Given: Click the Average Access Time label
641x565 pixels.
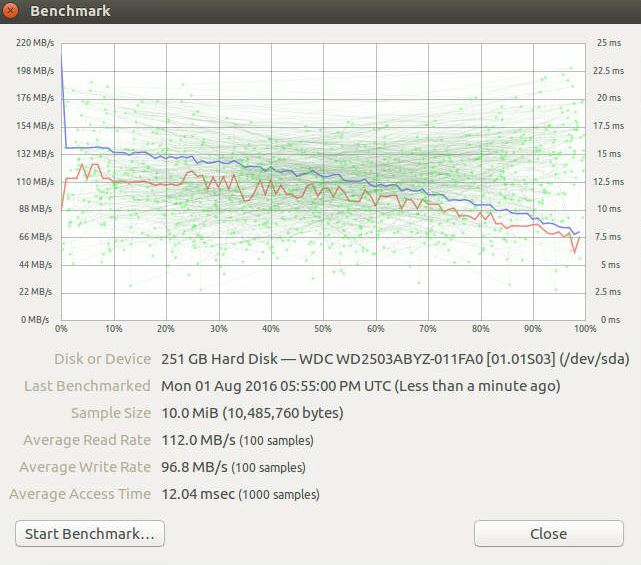Looking at the screenshot, I should point(80,494).
